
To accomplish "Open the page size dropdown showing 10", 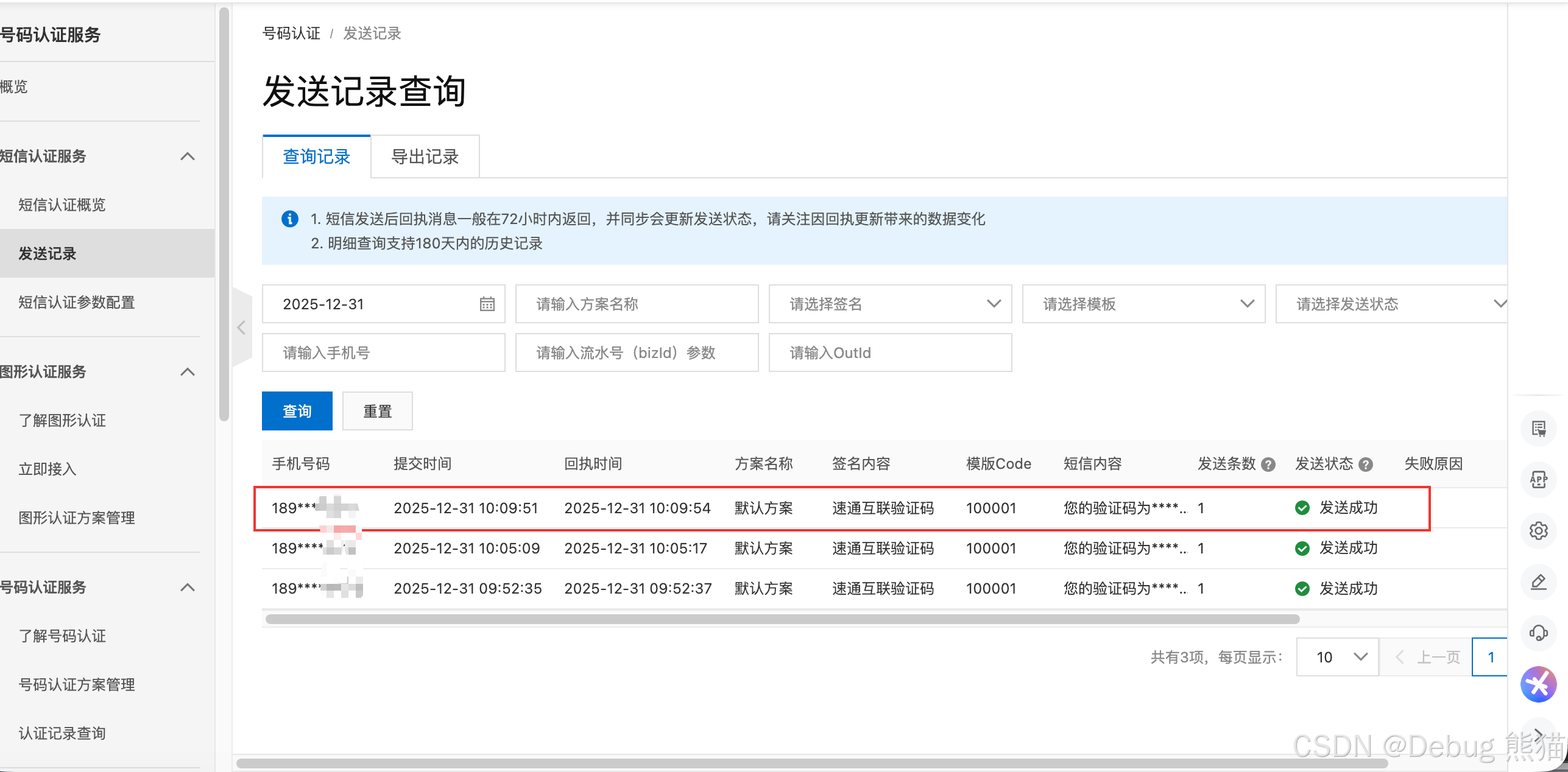I will (1337, 657).
